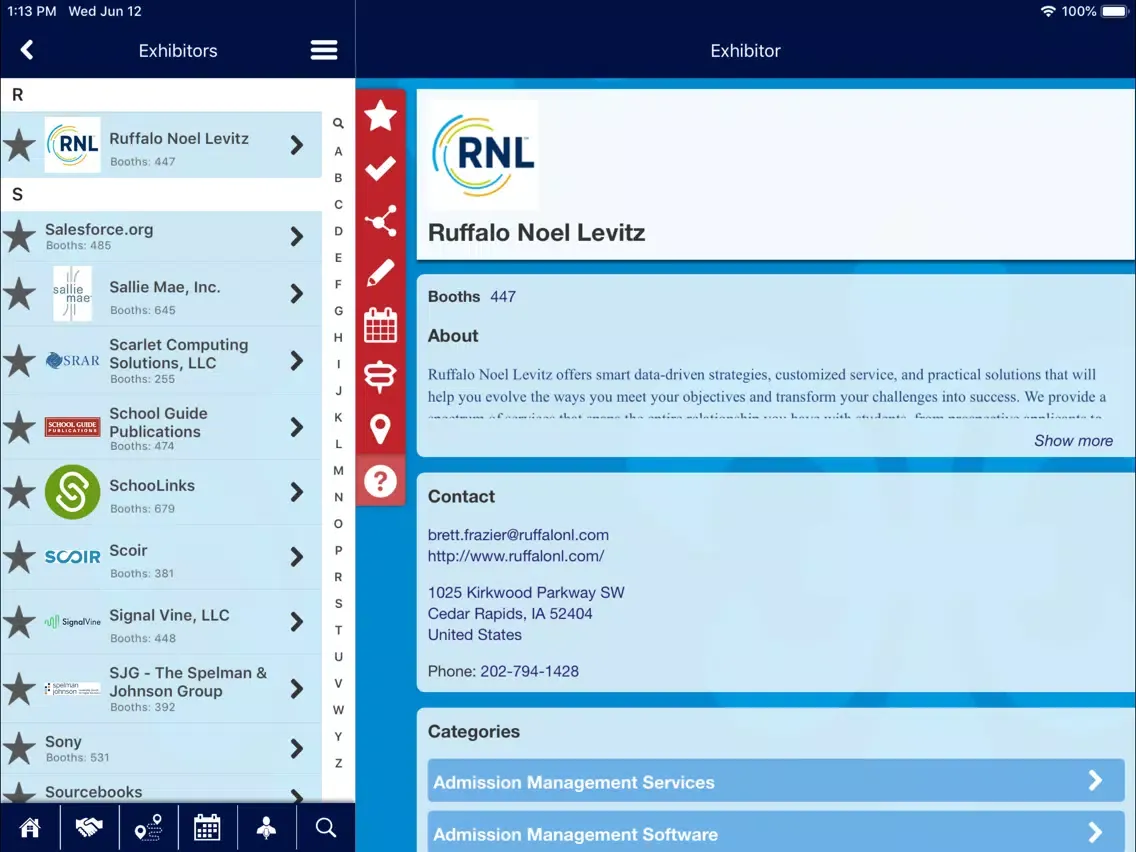The image size is (1136, 852).
Task: Favorite Scarlet Computing Solutions with star
Action: pos(20,361)
